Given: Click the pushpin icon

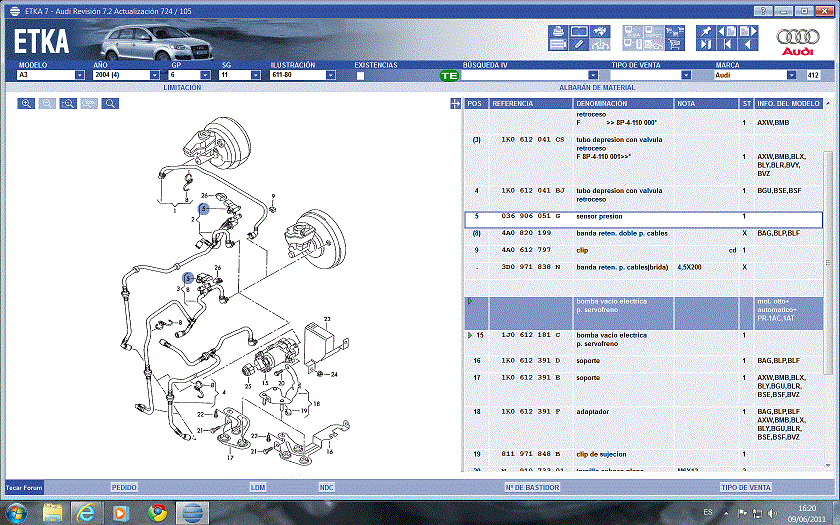Looking at the screenshot, I should pos(706,32).
